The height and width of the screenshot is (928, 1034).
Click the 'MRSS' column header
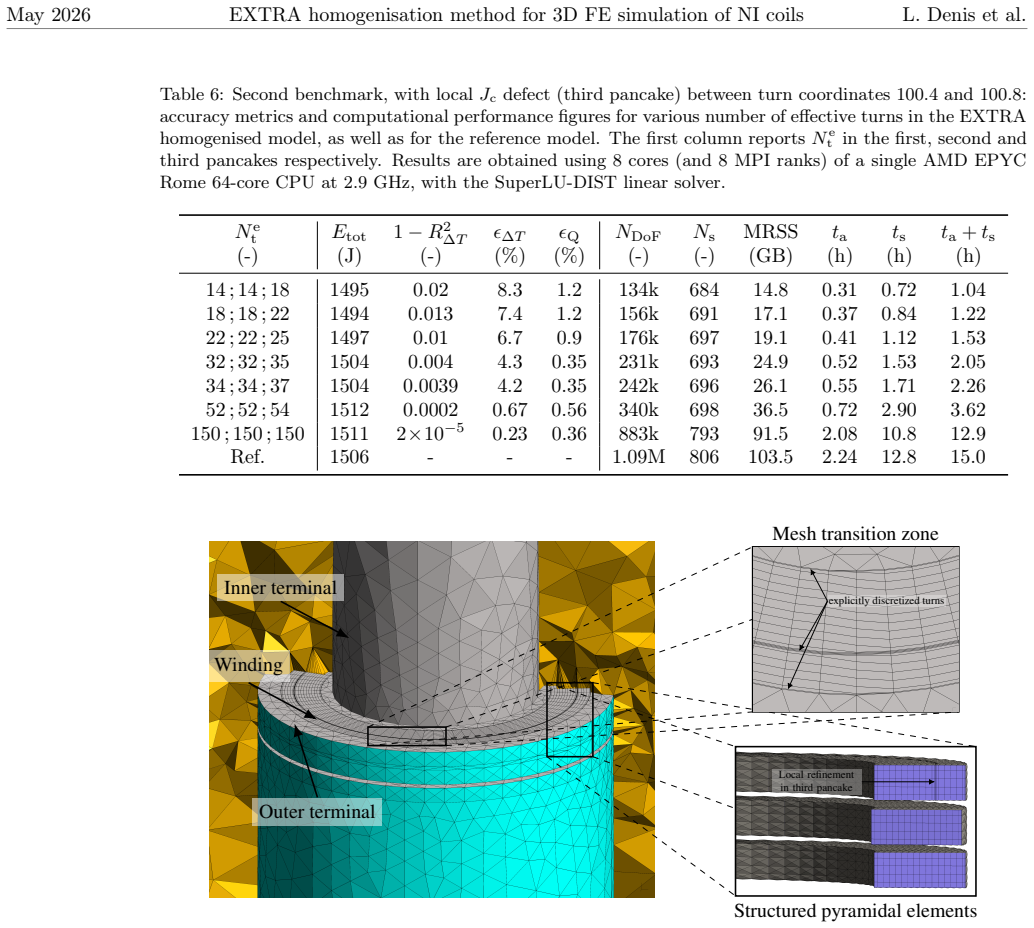pos(770,232)
